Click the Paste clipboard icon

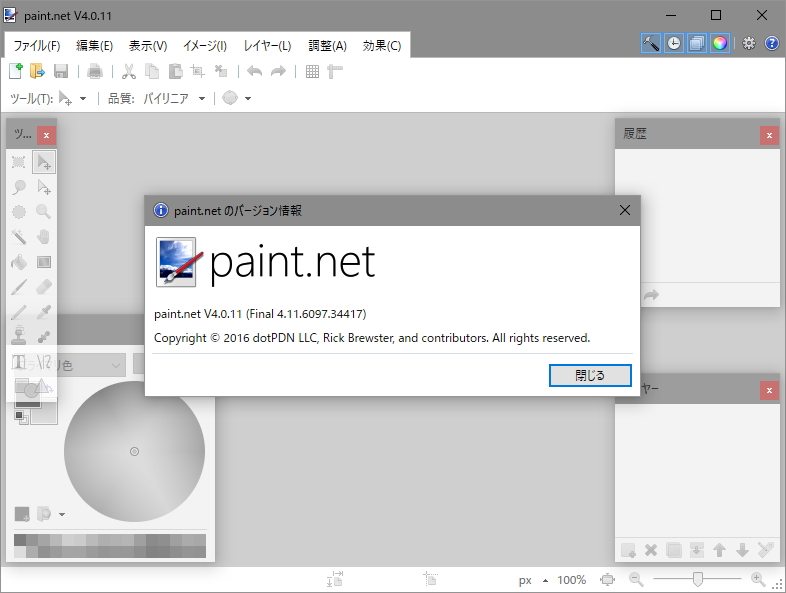point(175,71)
